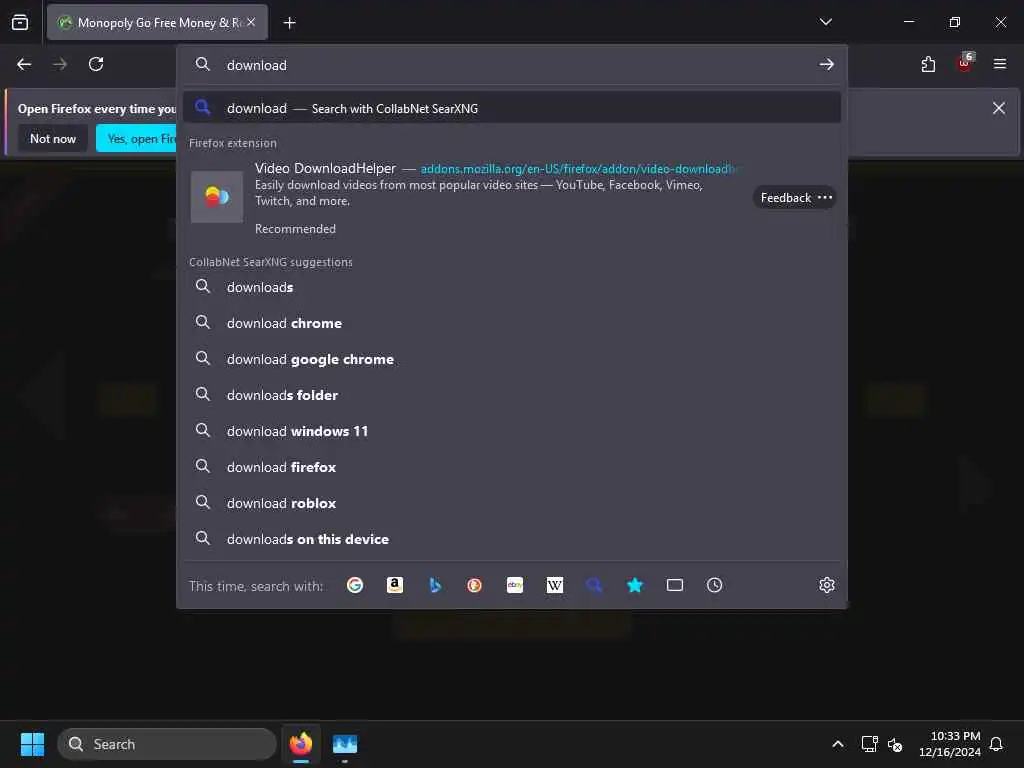Search with Amazon one-off engine icon
This screenshot has height=768, width=1024.
[394, 585]
